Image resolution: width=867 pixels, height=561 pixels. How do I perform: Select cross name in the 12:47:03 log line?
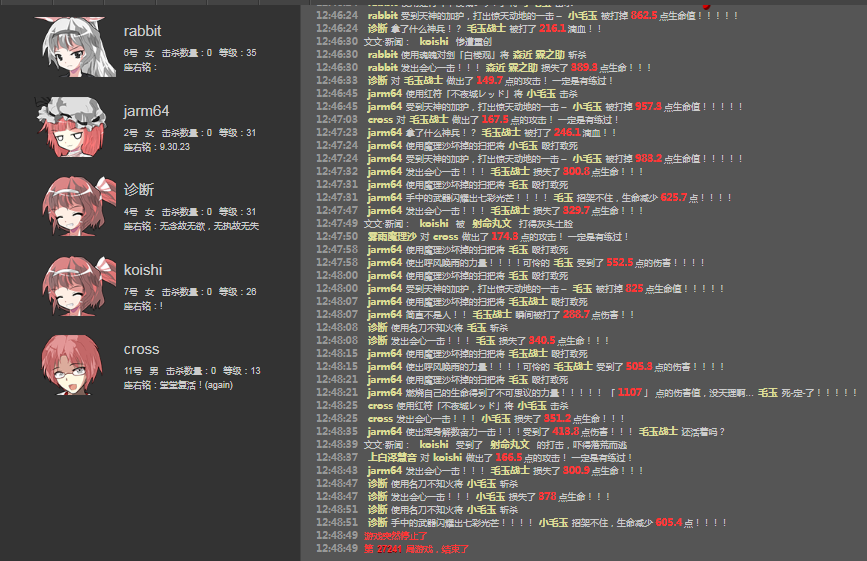(380, 119)
